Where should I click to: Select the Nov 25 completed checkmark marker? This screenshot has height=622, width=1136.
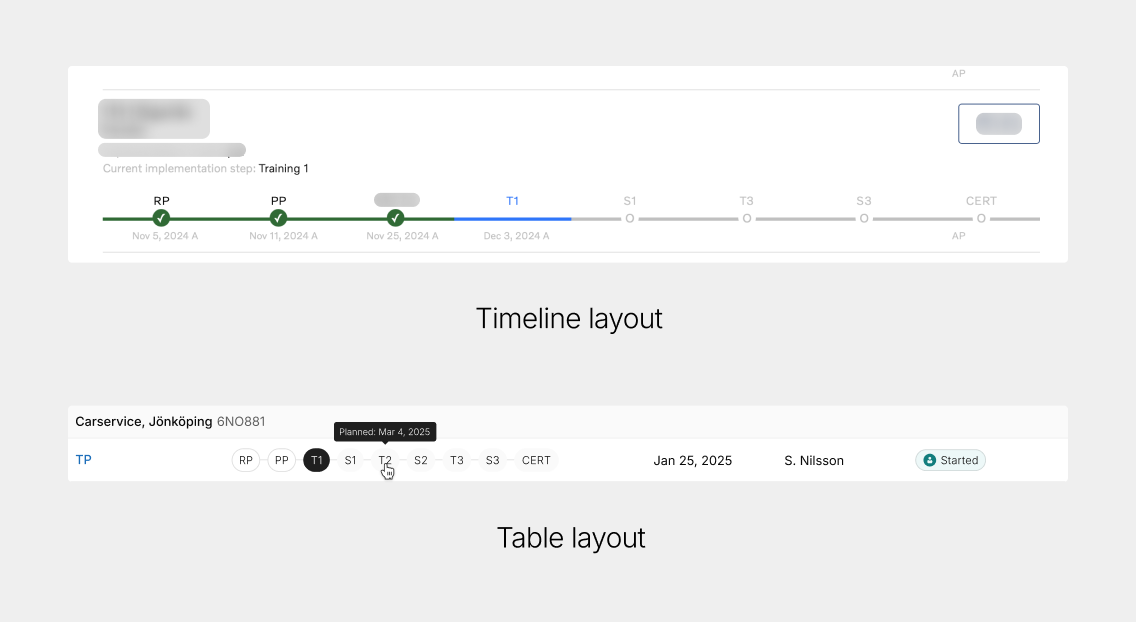point(395,217)
